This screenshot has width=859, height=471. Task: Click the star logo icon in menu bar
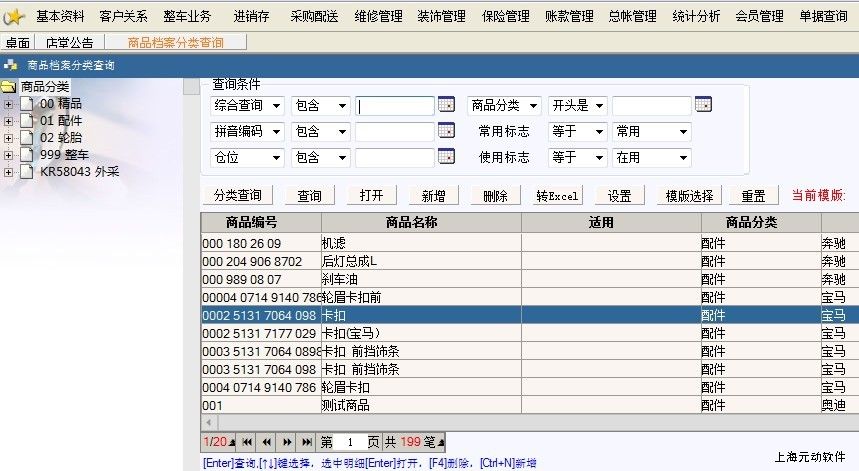point(14,16)
